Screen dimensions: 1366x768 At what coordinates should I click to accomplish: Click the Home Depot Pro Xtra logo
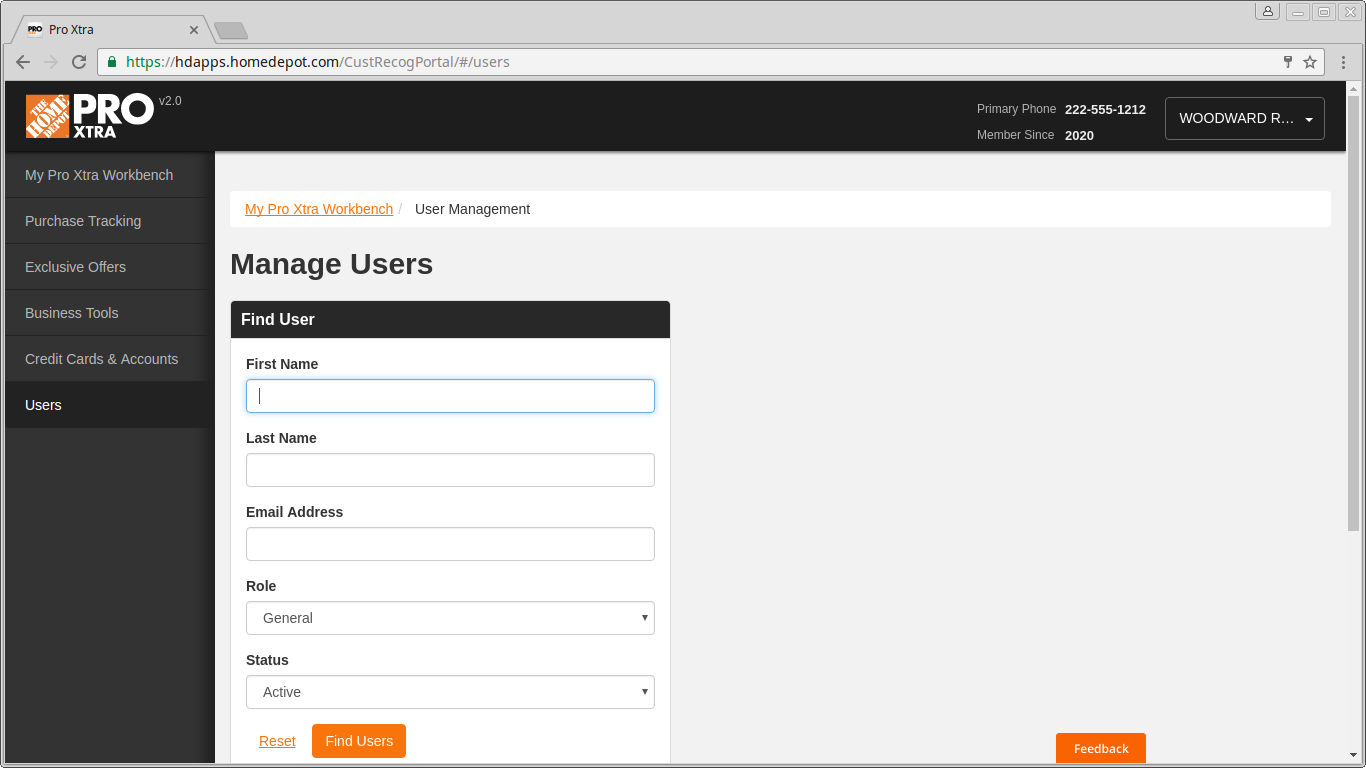[88, 116]
